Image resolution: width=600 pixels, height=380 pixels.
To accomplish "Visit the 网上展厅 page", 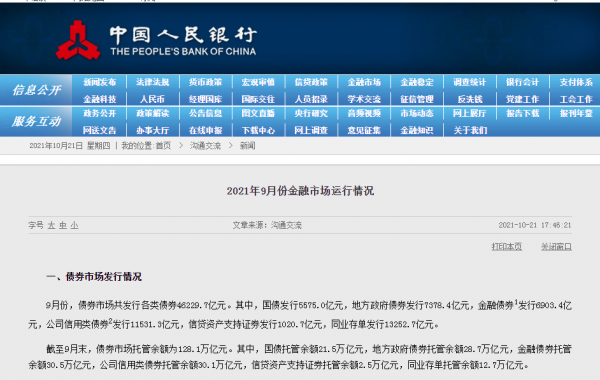I will pyautogui.click(x=470, y=113).
